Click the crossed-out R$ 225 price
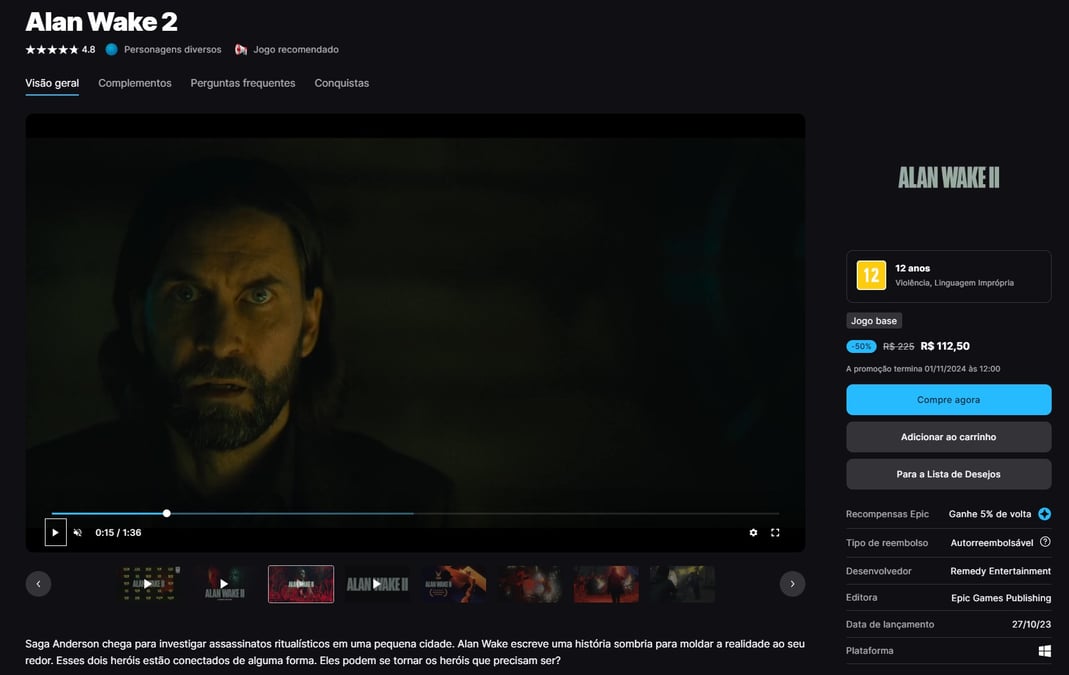Viewport: 1069px width, 675px height. click(x=899, y=346)
